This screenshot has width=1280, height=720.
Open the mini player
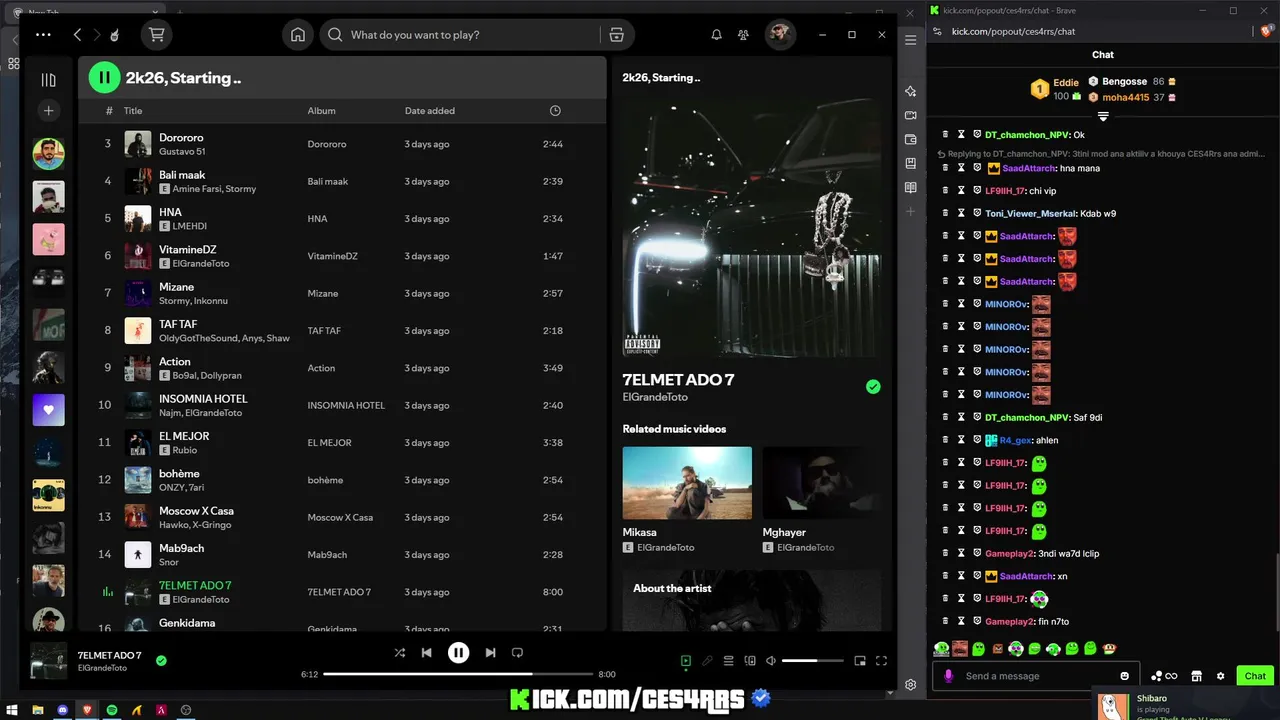(860, 661)
